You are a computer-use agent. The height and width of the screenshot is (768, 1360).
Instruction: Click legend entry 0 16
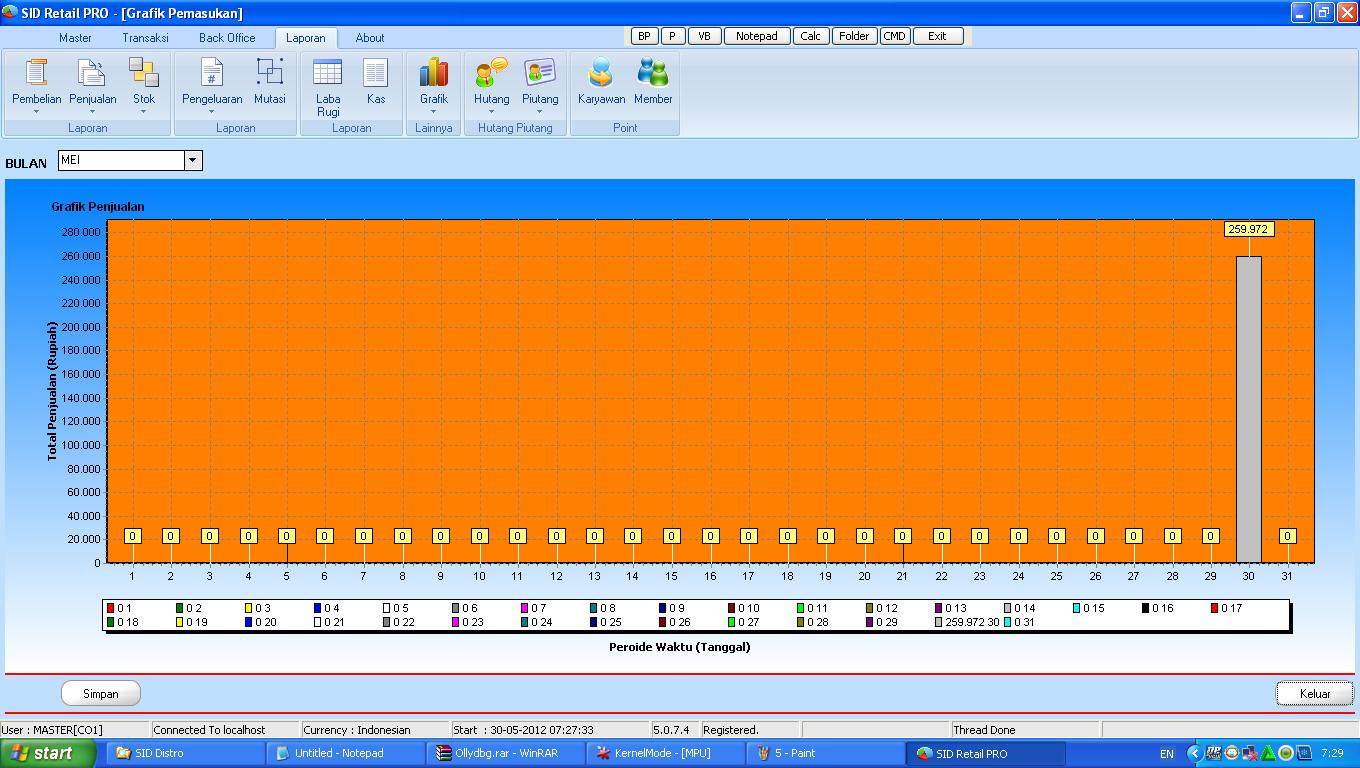(1160, 608)
